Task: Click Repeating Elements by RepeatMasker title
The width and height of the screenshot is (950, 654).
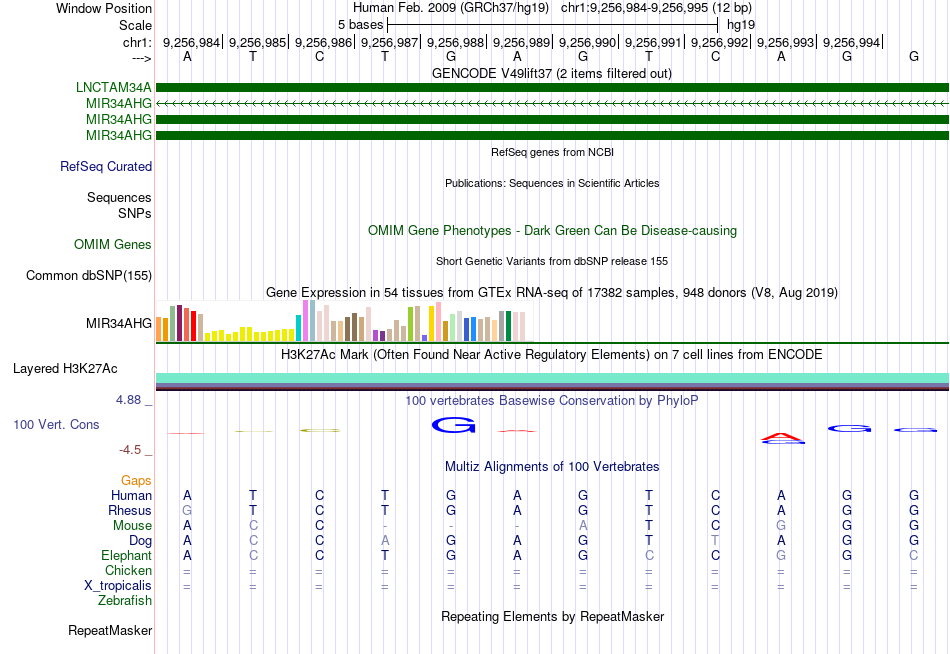Action: (x=552, y=616)
